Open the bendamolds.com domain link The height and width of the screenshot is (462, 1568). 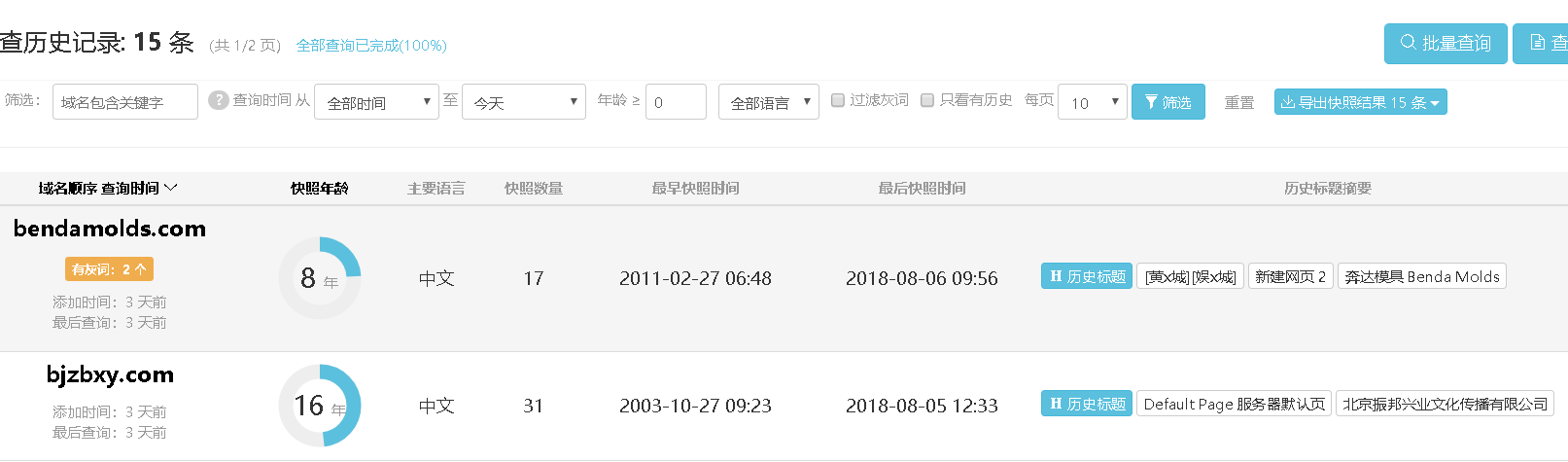(x=110, y=229)
